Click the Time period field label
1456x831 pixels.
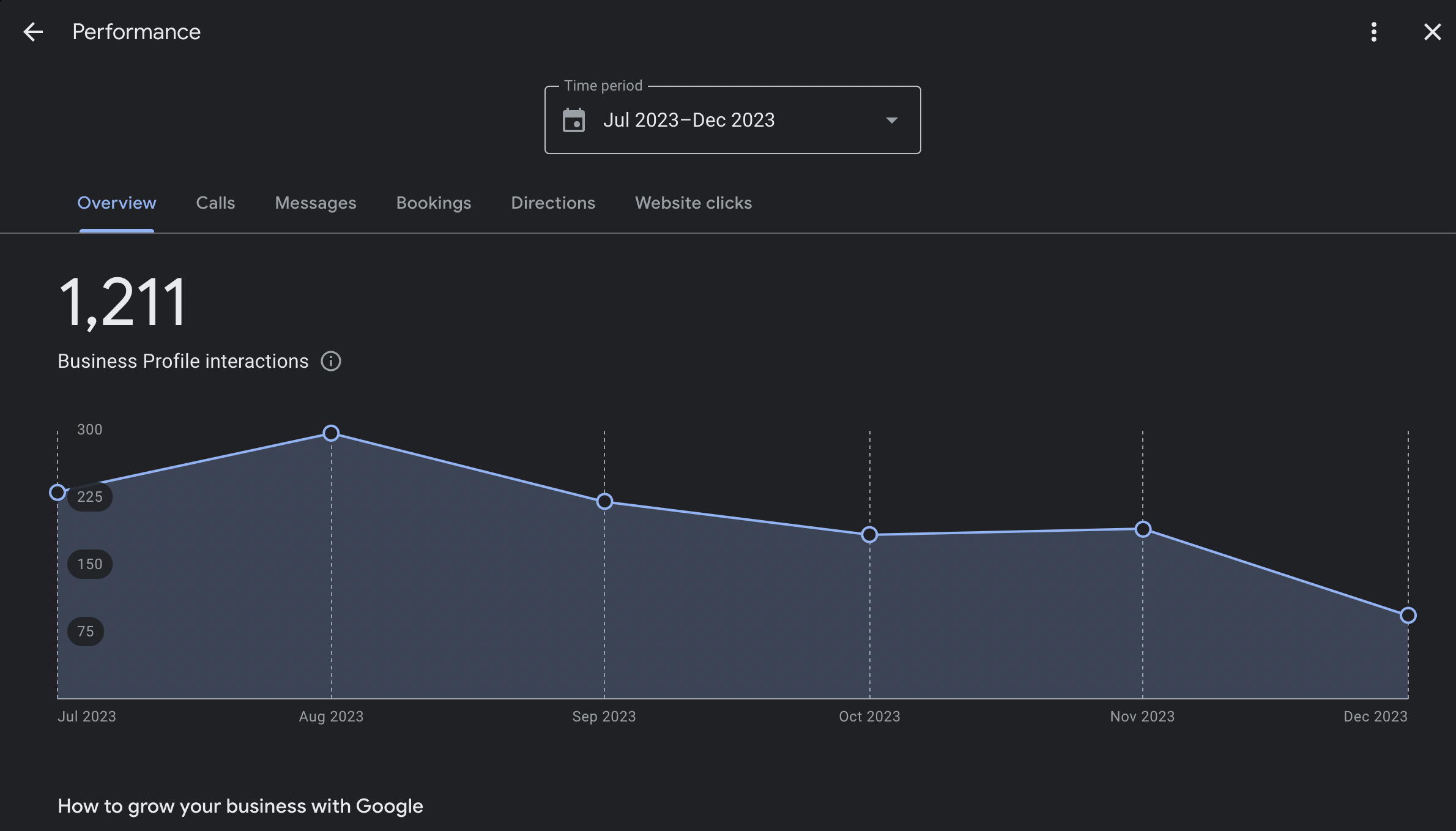pos(603,86)
